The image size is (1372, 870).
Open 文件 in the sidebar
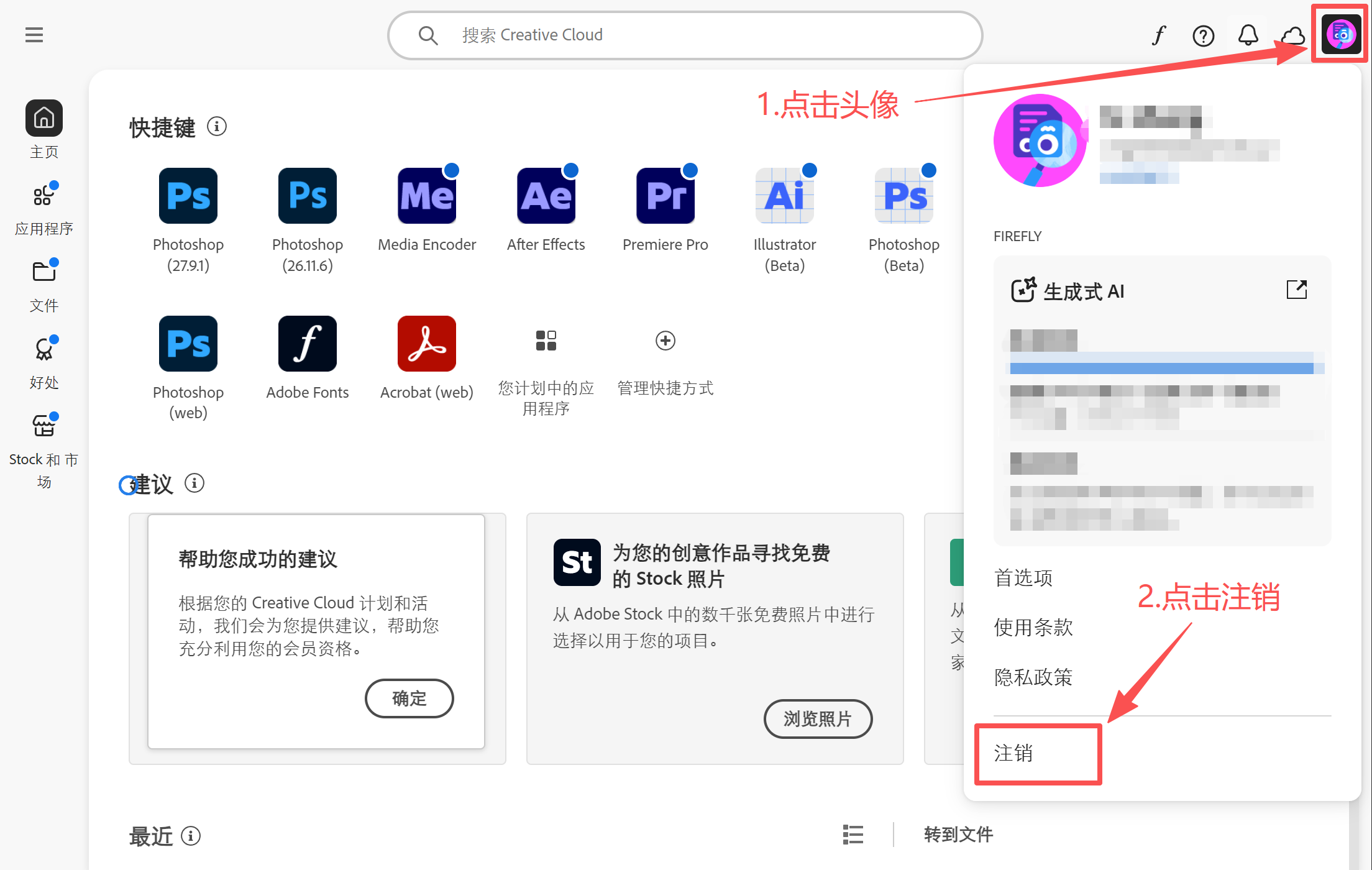point(43,285)
